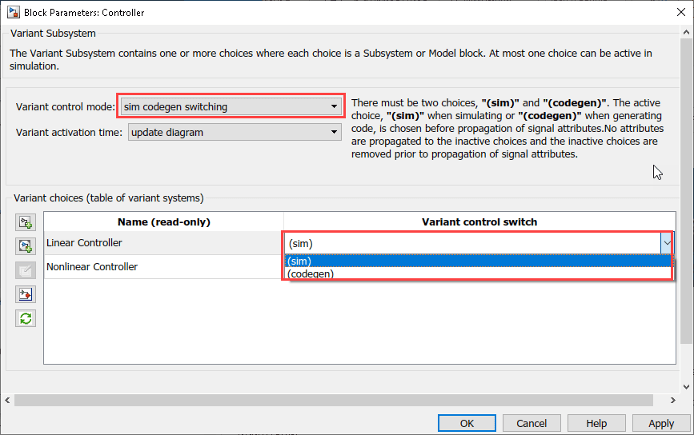Open Help for this block

coord(596,423)
